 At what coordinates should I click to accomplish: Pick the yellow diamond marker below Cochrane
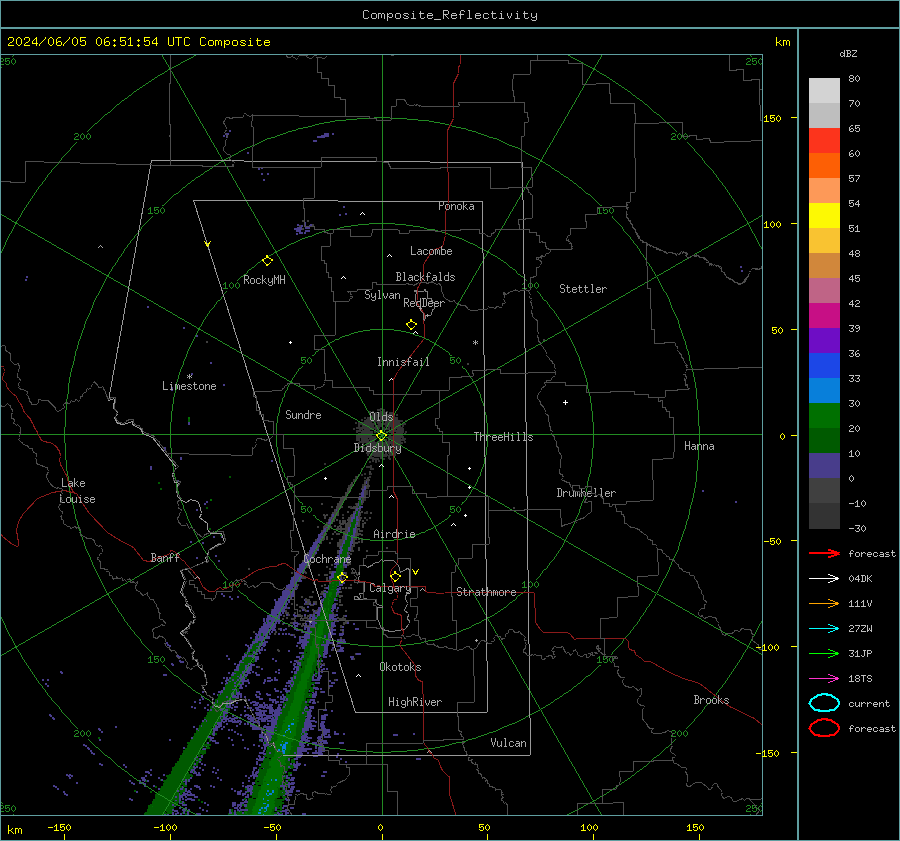click(342, 577)
